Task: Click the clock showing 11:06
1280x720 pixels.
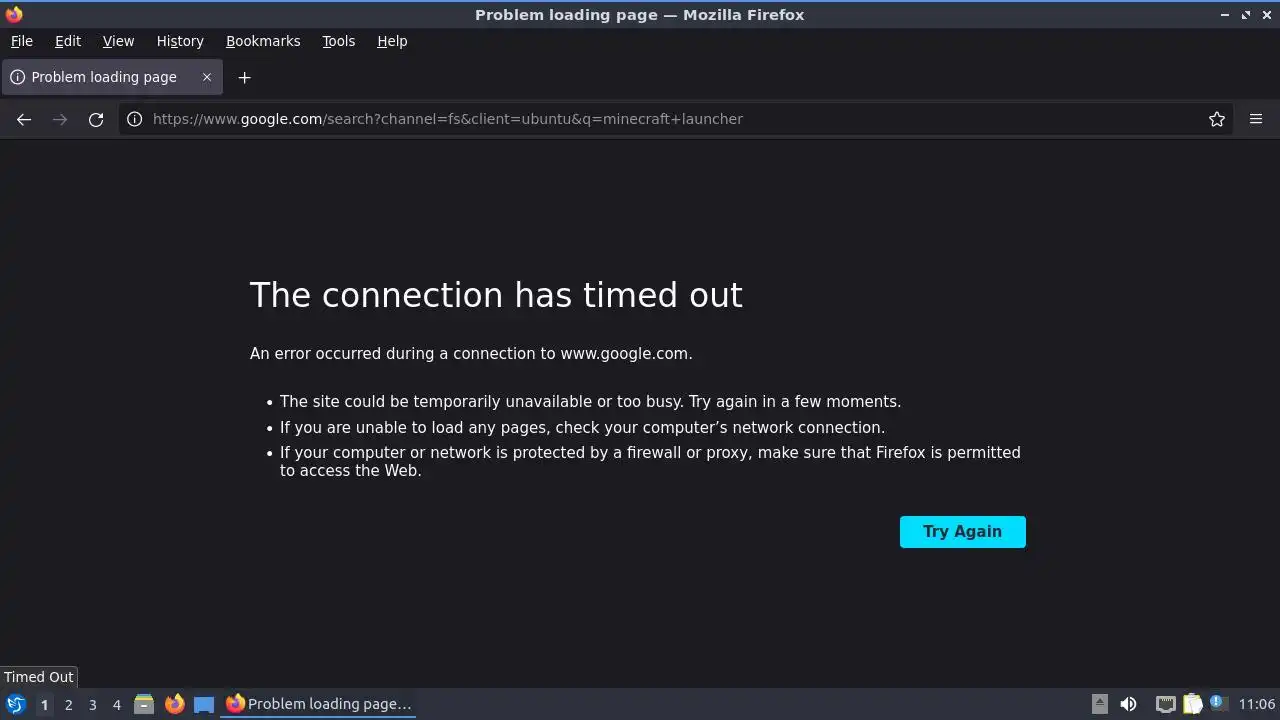Action: click(x=1257, y=704)
